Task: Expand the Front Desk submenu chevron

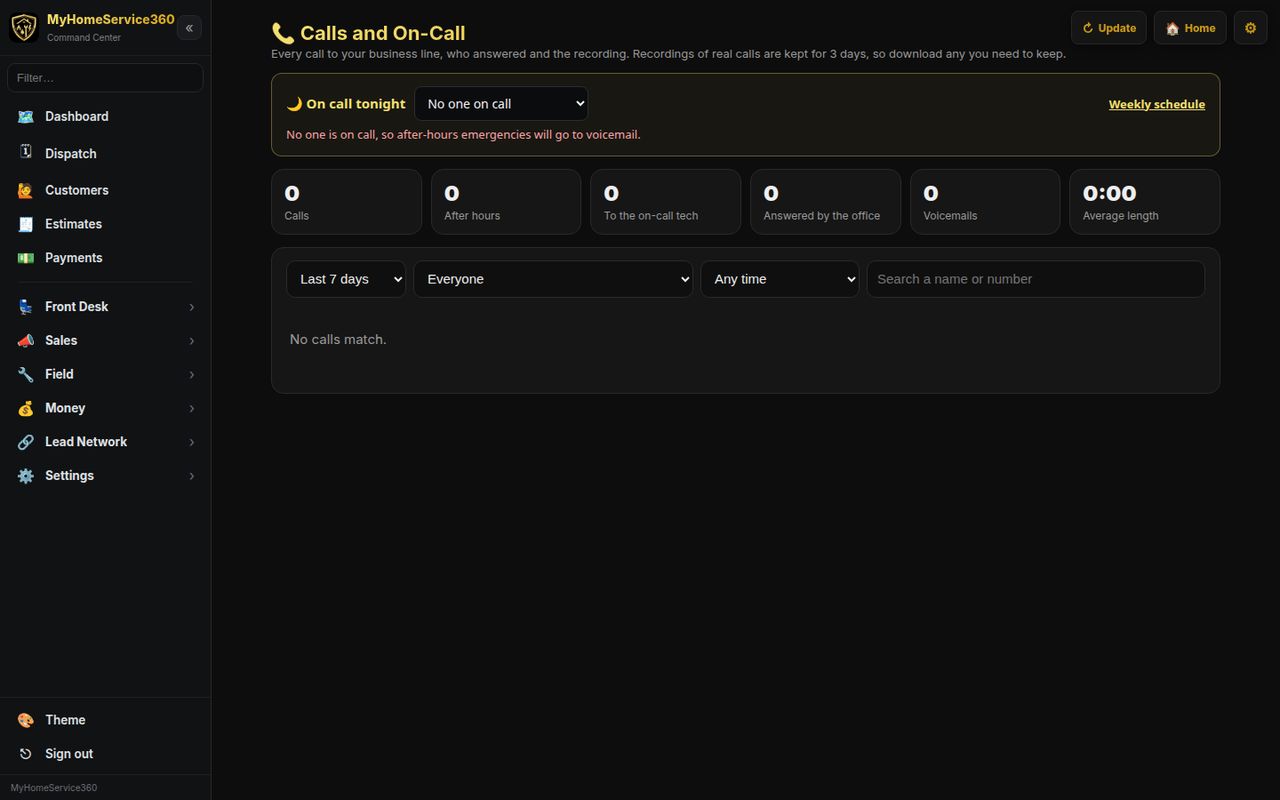Action: point(191,307)
